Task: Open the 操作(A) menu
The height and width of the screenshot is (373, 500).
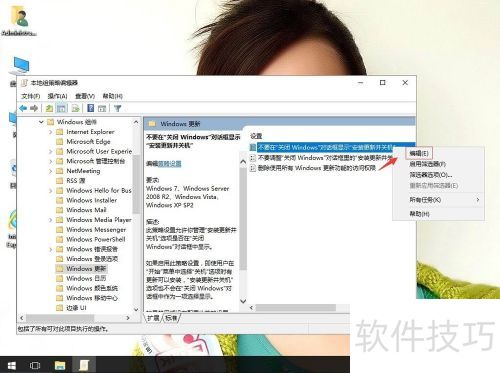Action: tap(57, 96)
